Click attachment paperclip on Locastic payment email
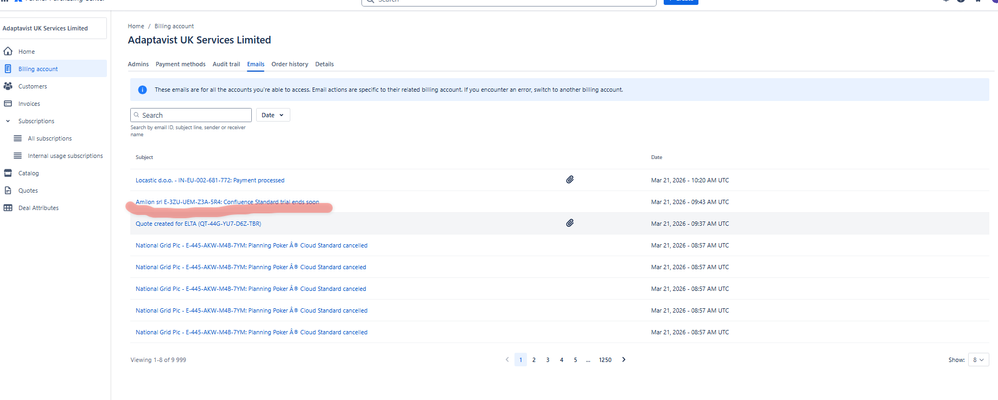The width and height of the screenshot is (998, 400). (570, 180)
